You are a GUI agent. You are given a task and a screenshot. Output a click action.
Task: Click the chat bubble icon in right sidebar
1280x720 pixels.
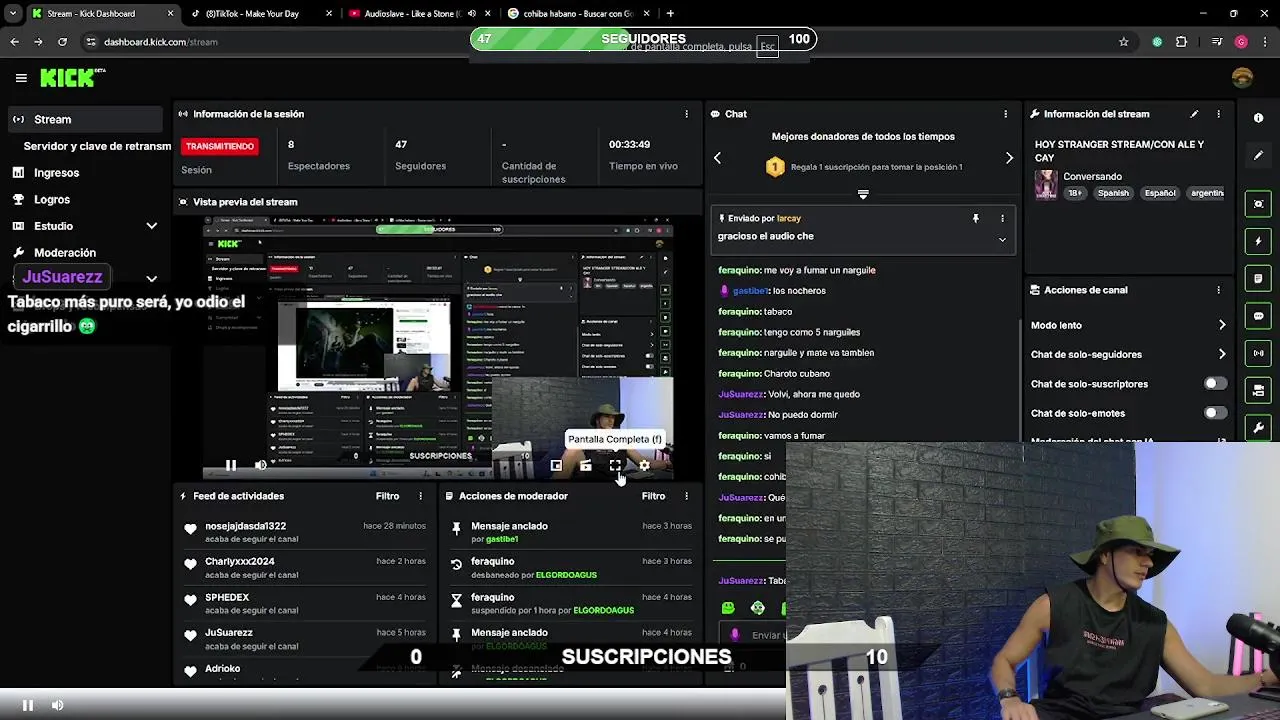1258,316
